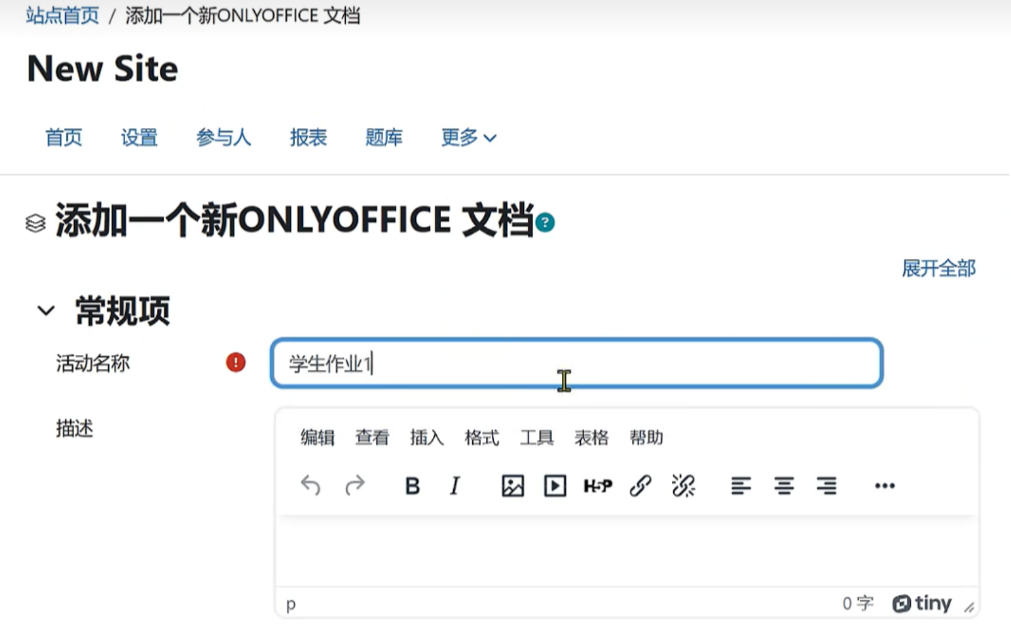Open the 表格 editor menu
Screen dimensions: 1011x626
pyautogui.click(x=591, y=438)
